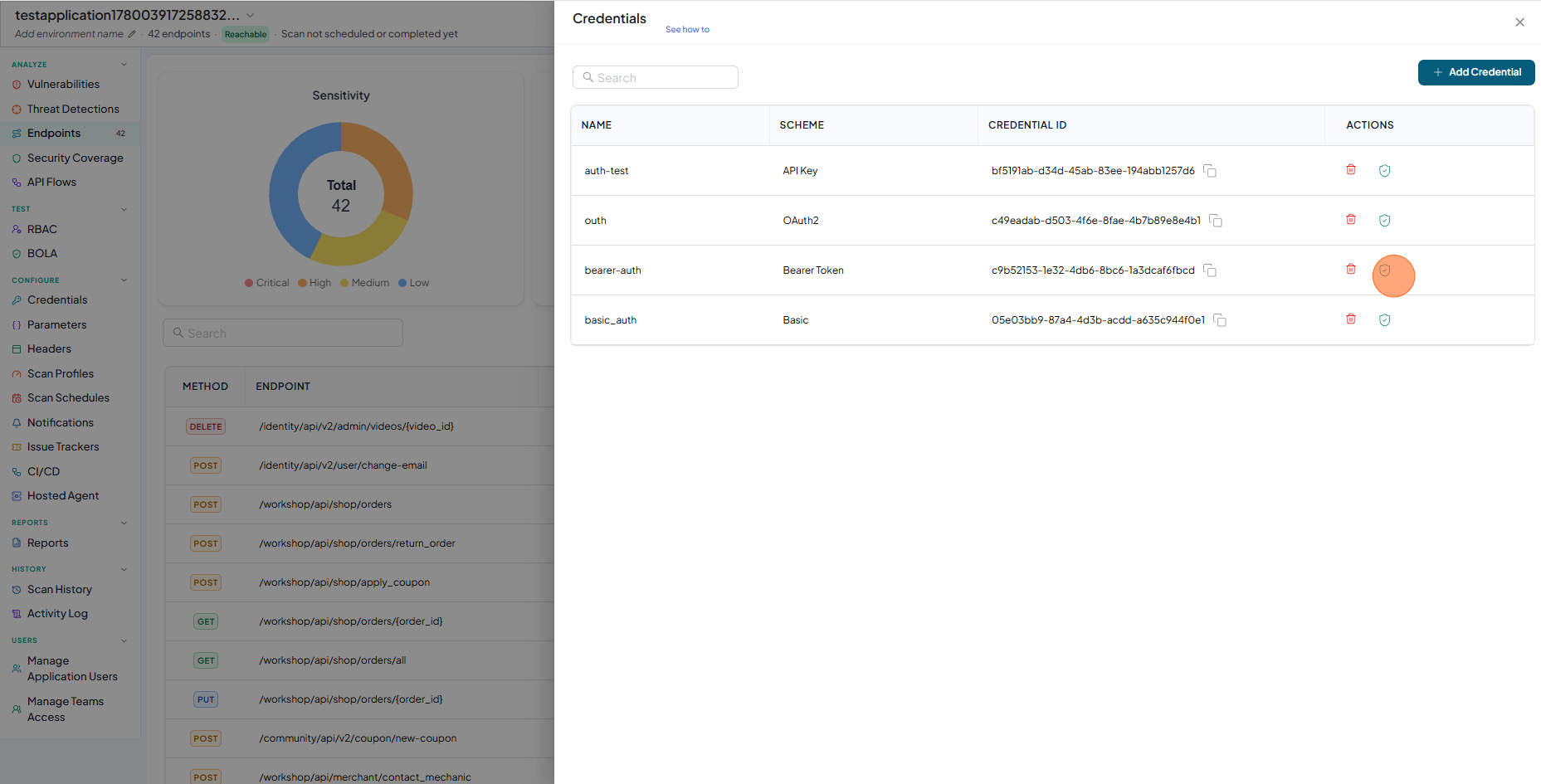
Task: Click the Critical legend swatch
Action: [x=249, y=283]
